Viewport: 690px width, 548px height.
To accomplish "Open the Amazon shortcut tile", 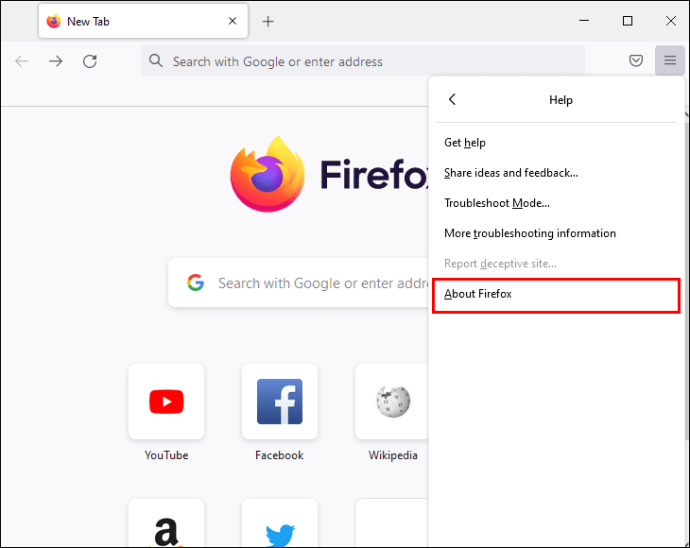I will point(166,523).
